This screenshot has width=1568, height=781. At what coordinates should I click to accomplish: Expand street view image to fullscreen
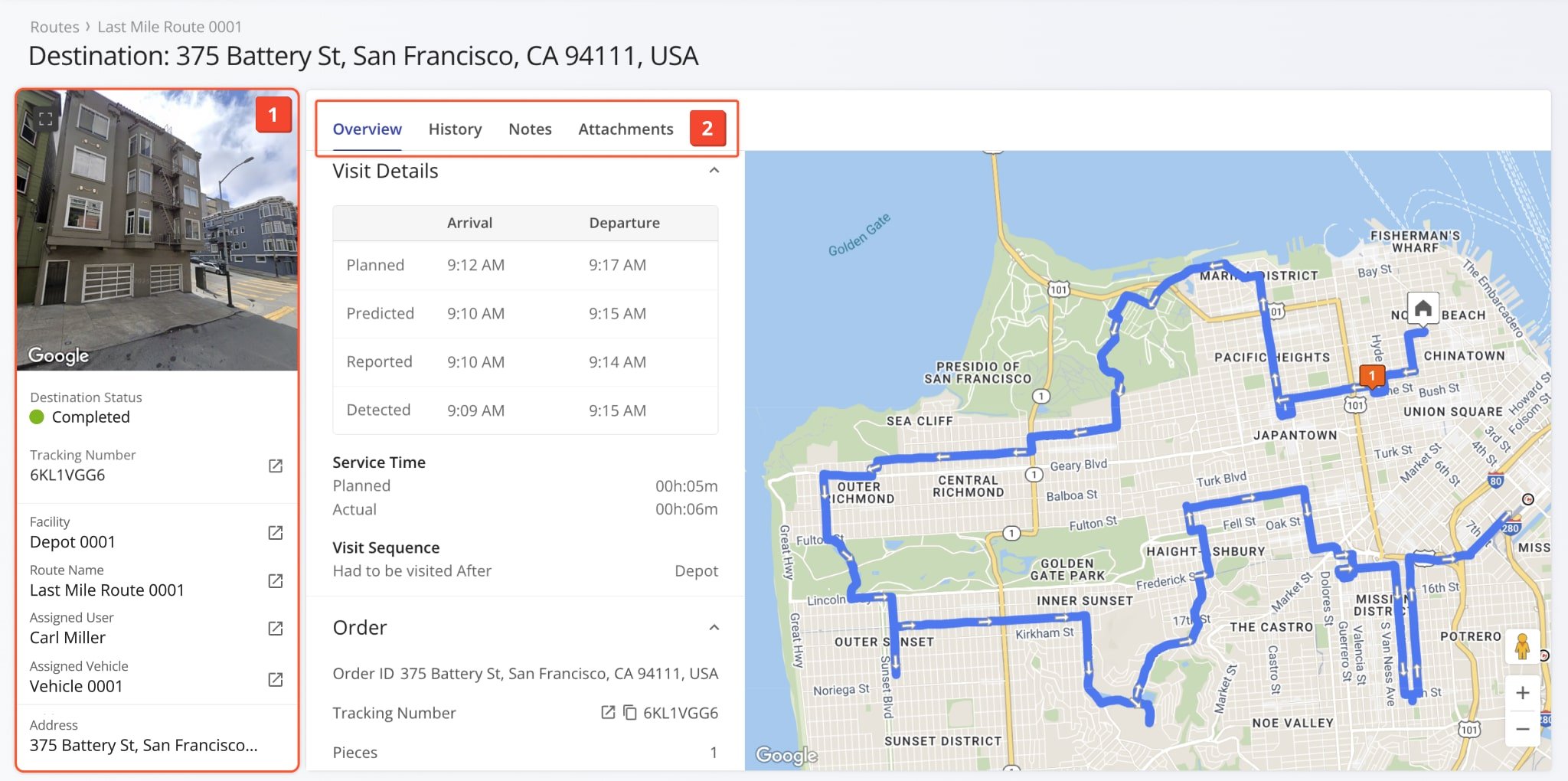[46, 119]
